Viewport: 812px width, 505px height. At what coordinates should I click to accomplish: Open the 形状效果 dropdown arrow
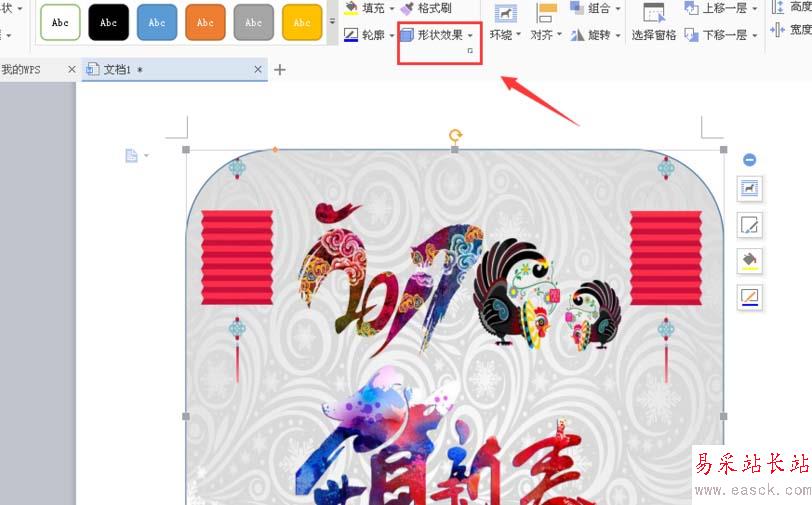point(470,36)
